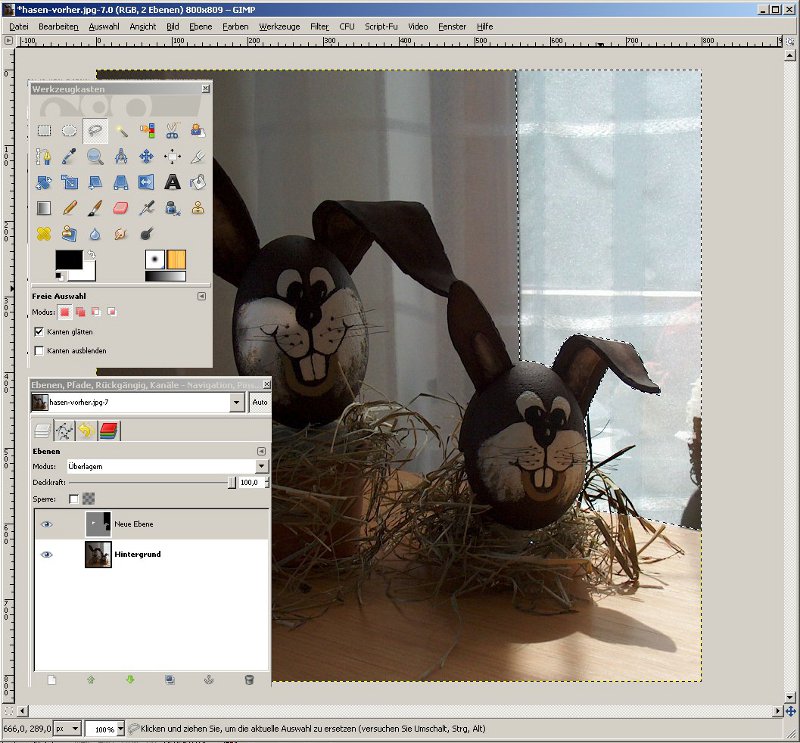
Task: Select the Rectangle Select tool
Action: 44,130
